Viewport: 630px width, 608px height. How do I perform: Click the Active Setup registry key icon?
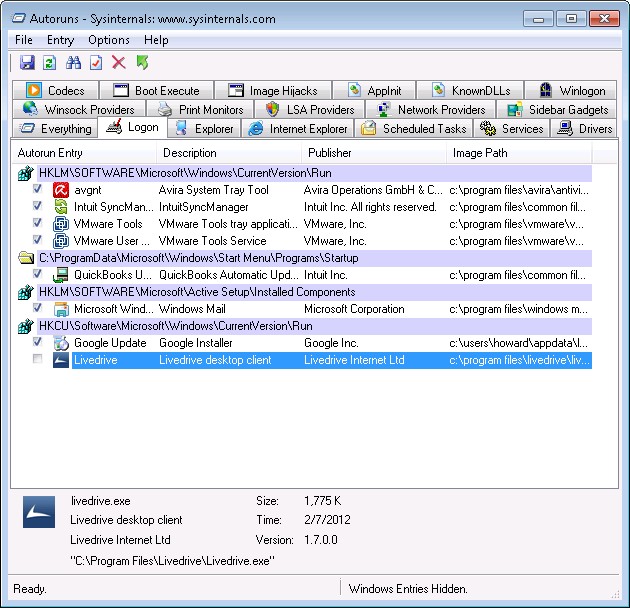tap(26, 292)
